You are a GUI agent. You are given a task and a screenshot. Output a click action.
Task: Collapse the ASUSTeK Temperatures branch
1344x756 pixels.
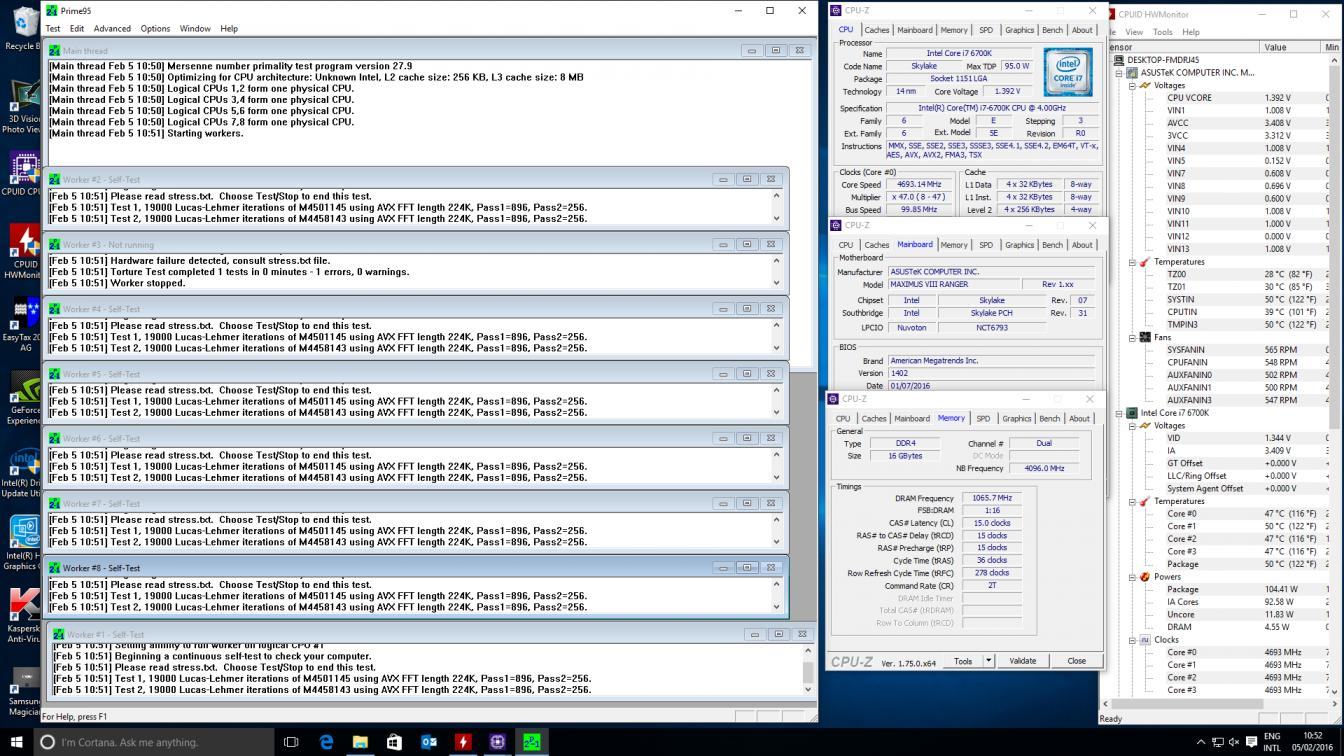(1133, 262)
